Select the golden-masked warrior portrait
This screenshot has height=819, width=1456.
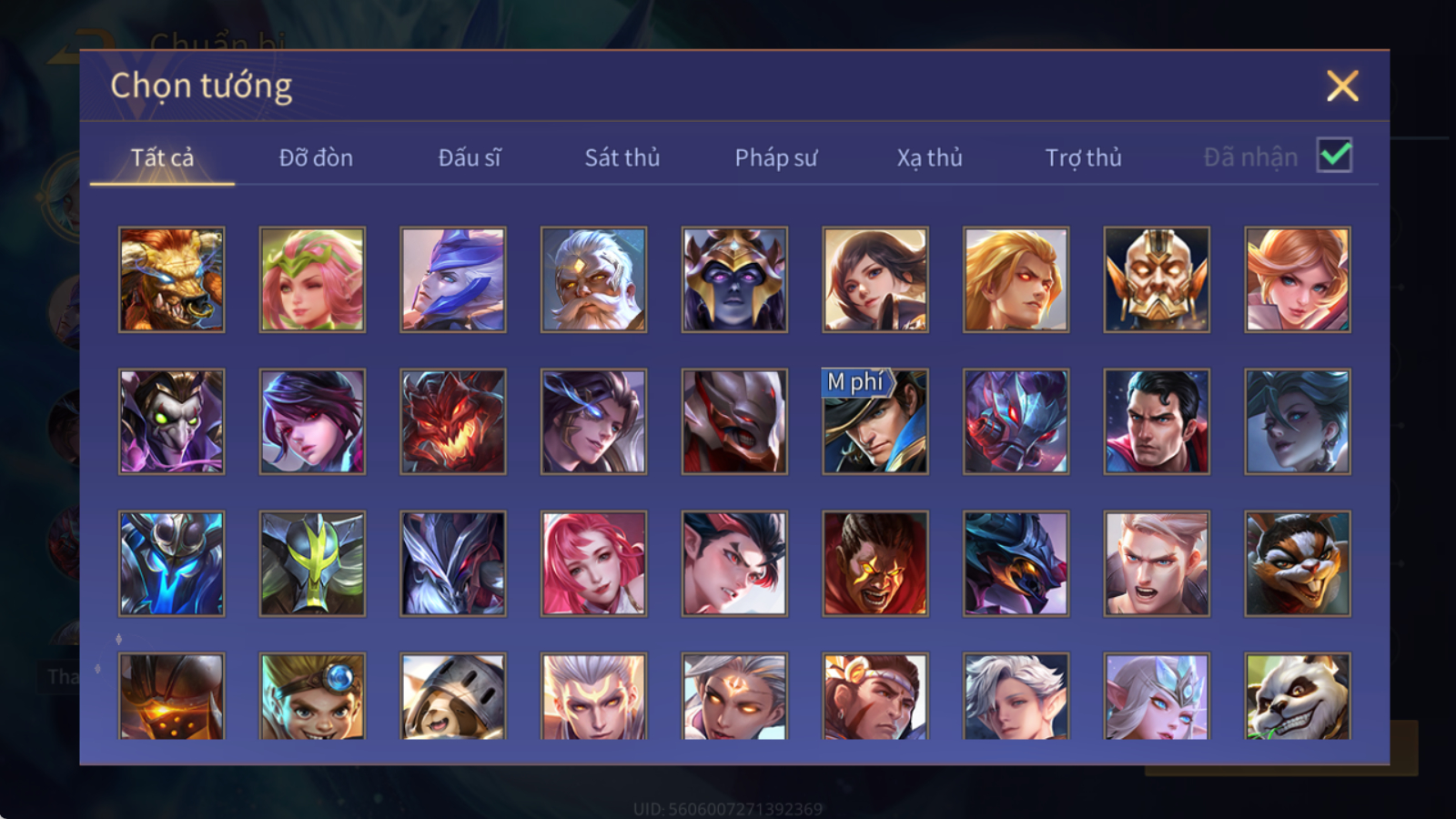tap(1157, 279)
